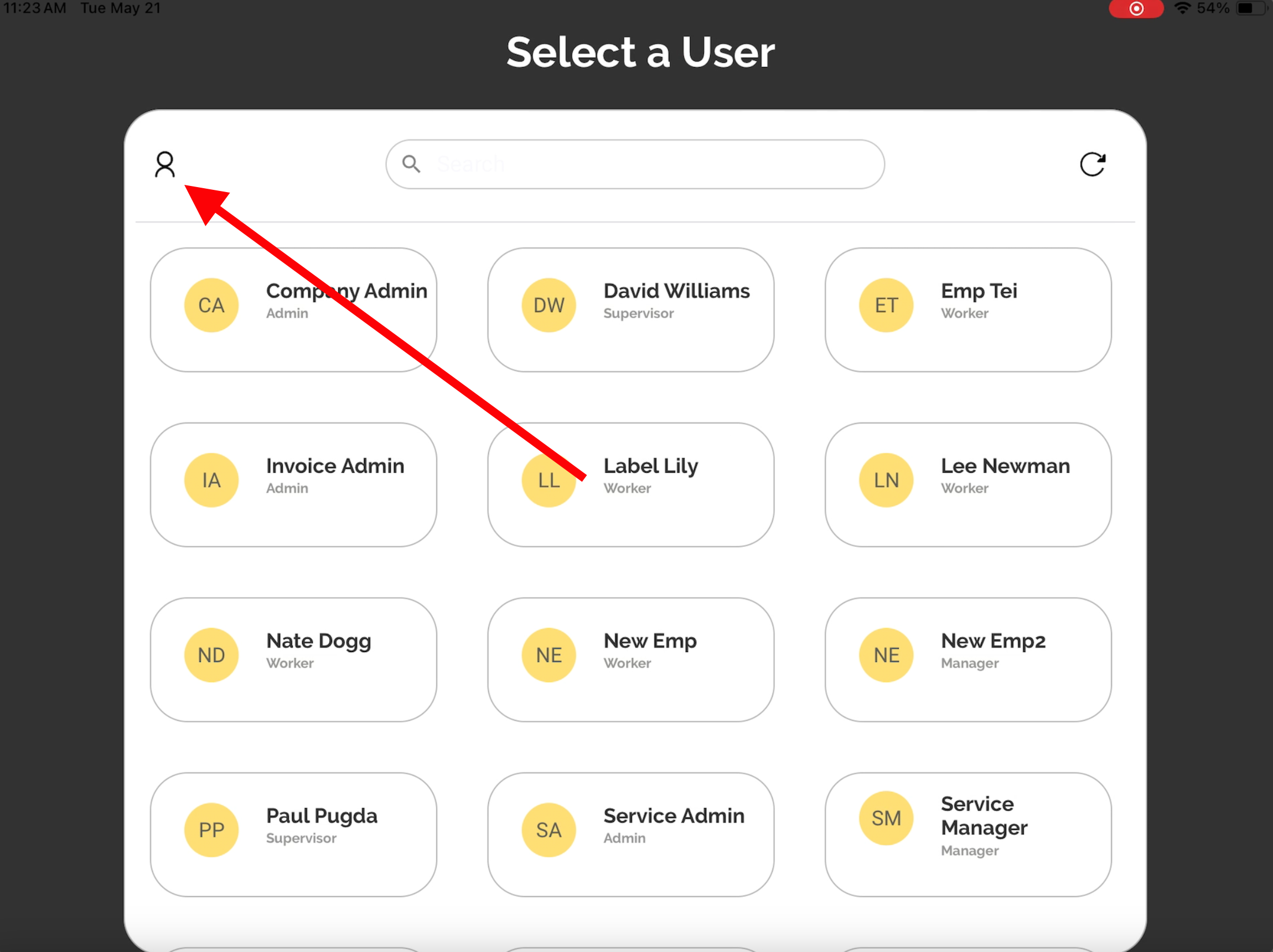Choose user David Williams
This screenshot has width=1273, height=952.
[x=631, y=309]
